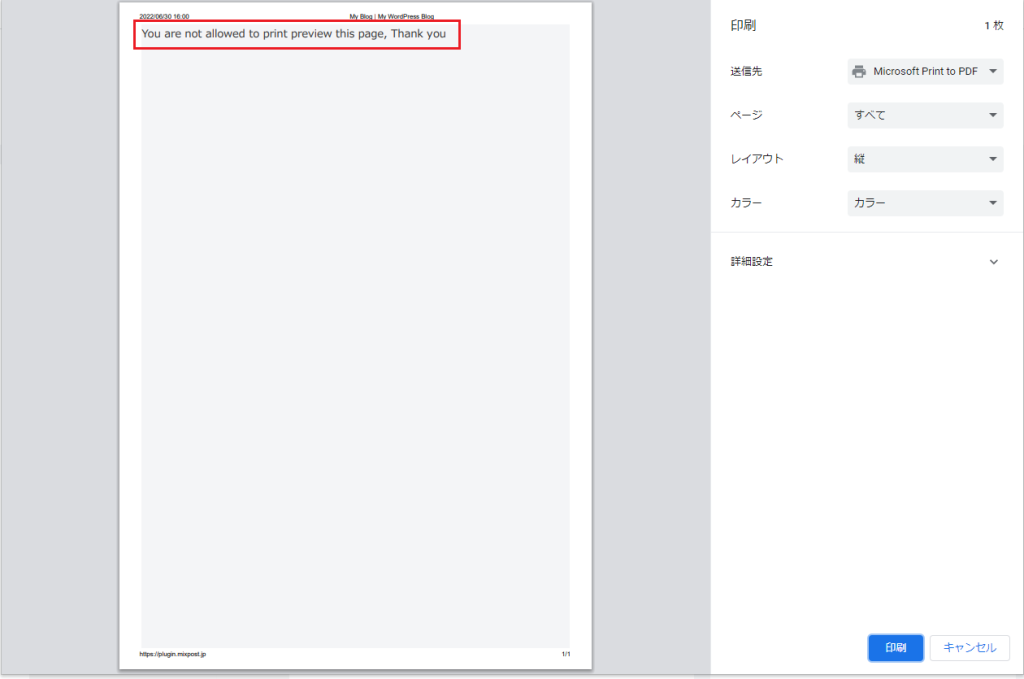
Task: Click the 印刷 heading at panel top
Action: [x=744, y=26]
